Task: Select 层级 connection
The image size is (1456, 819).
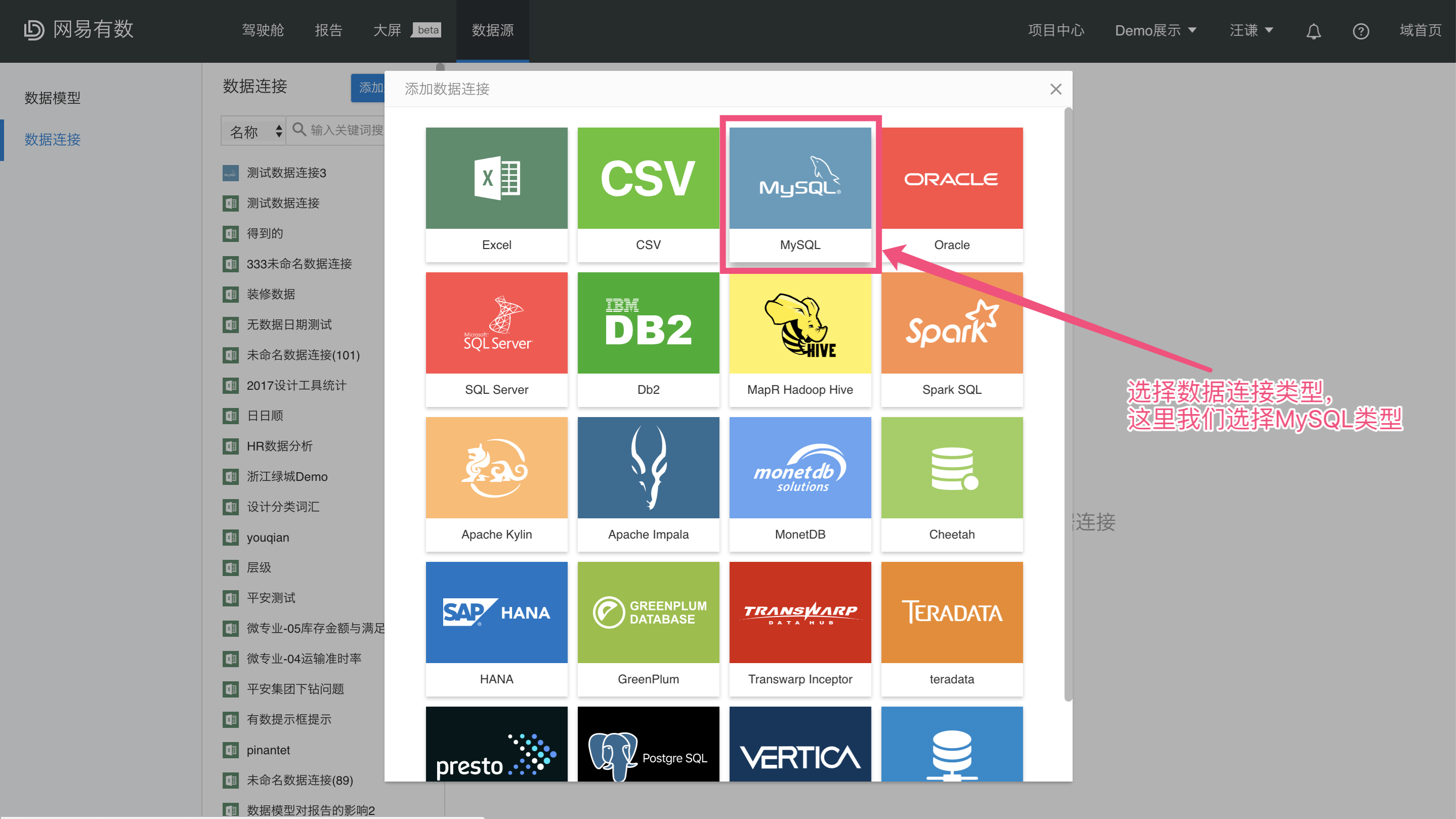Action: tap(259, 568)
